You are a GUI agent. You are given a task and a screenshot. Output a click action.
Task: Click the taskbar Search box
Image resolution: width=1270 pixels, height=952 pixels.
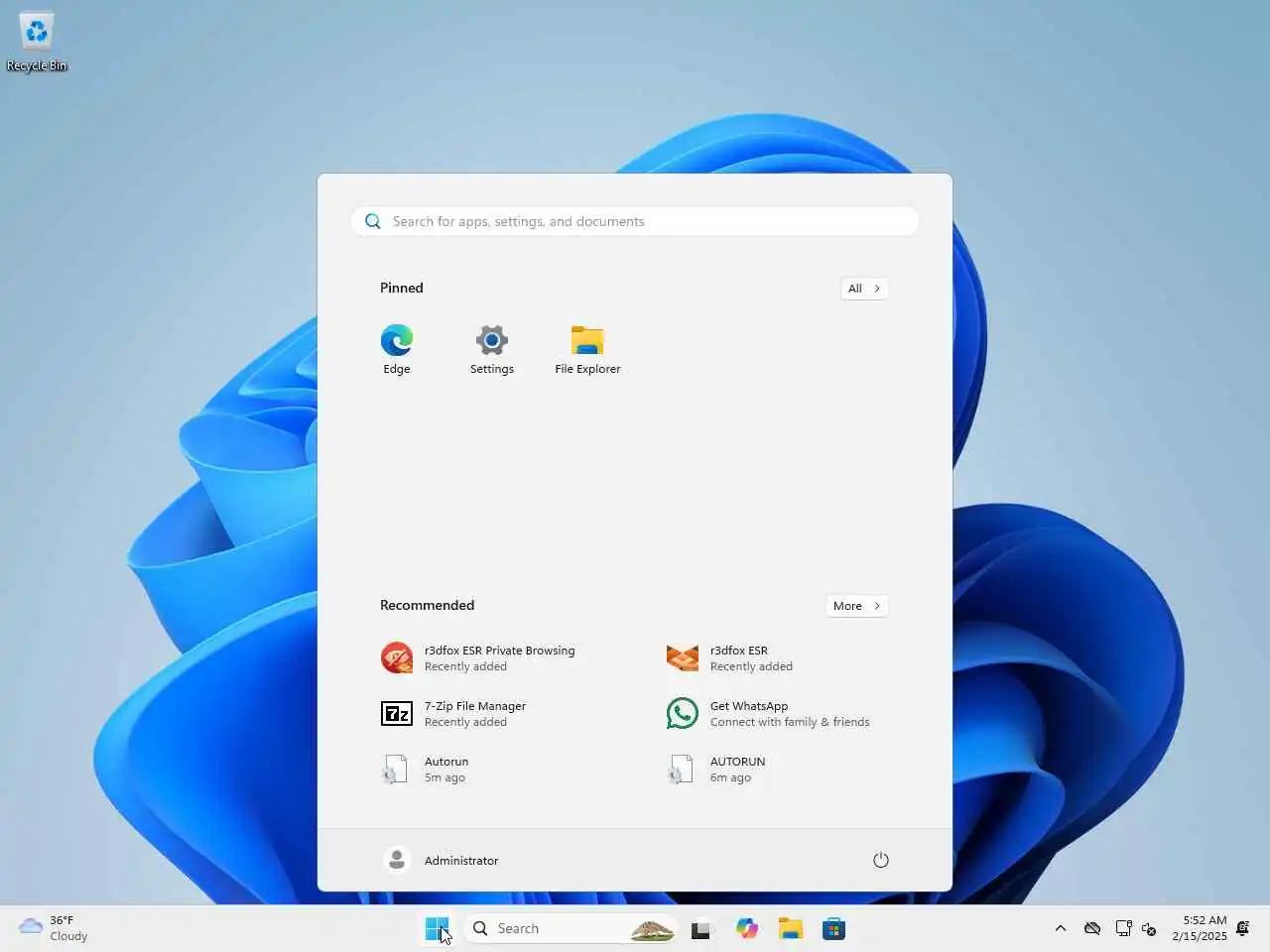pos(571,929)
